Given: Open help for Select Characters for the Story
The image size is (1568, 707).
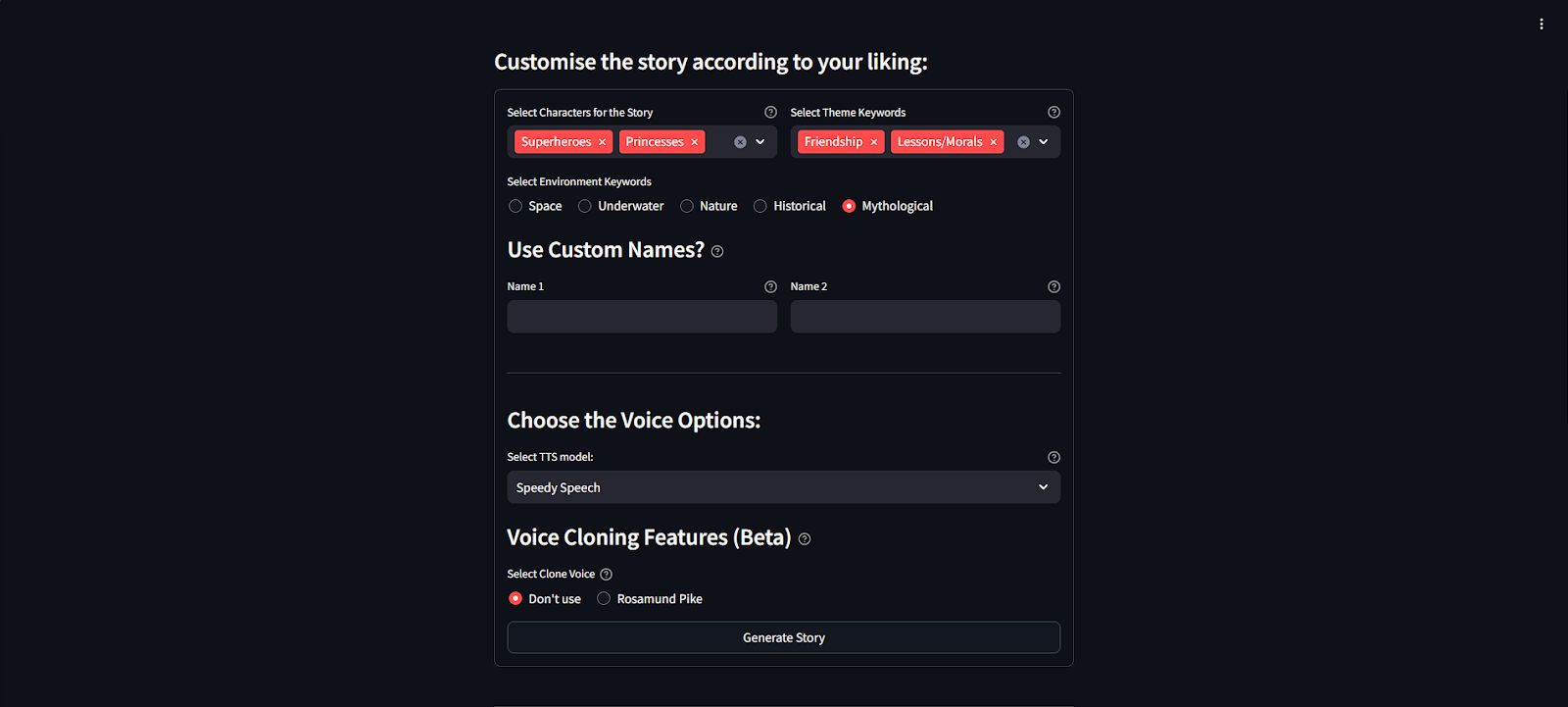Looking at the screenshot, I should point(770,113).
